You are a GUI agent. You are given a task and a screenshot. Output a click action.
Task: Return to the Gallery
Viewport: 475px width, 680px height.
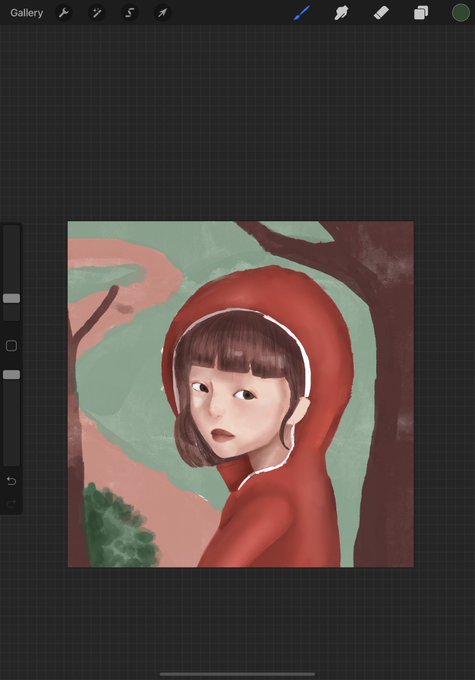click(26, 13)
